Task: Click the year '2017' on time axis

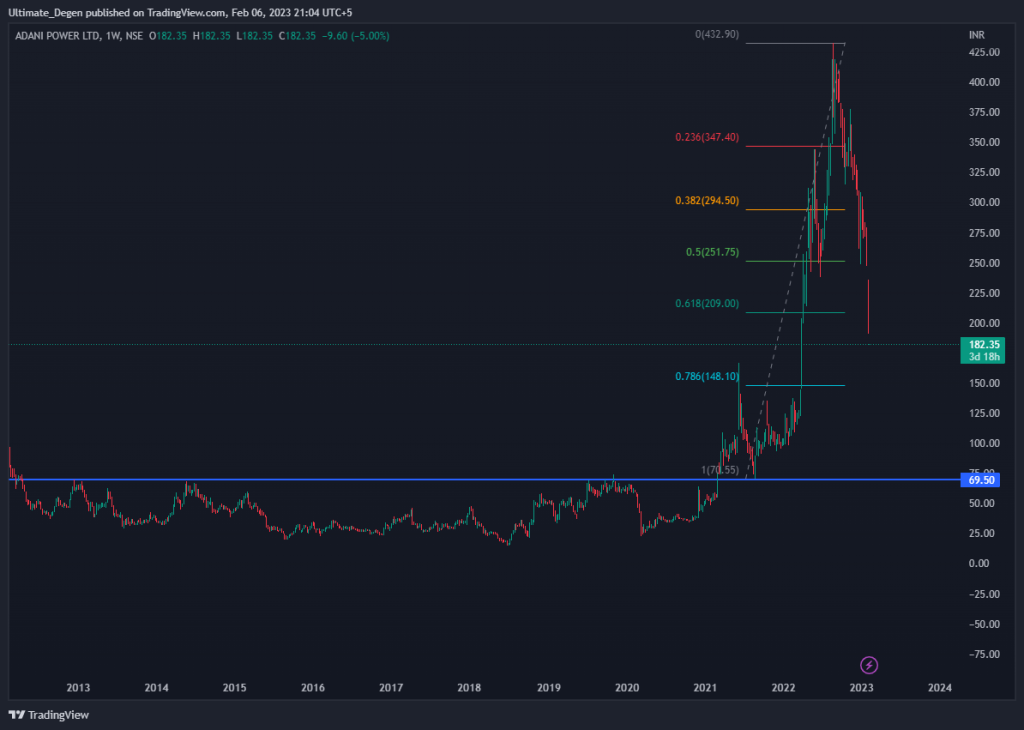Action: 391,688
